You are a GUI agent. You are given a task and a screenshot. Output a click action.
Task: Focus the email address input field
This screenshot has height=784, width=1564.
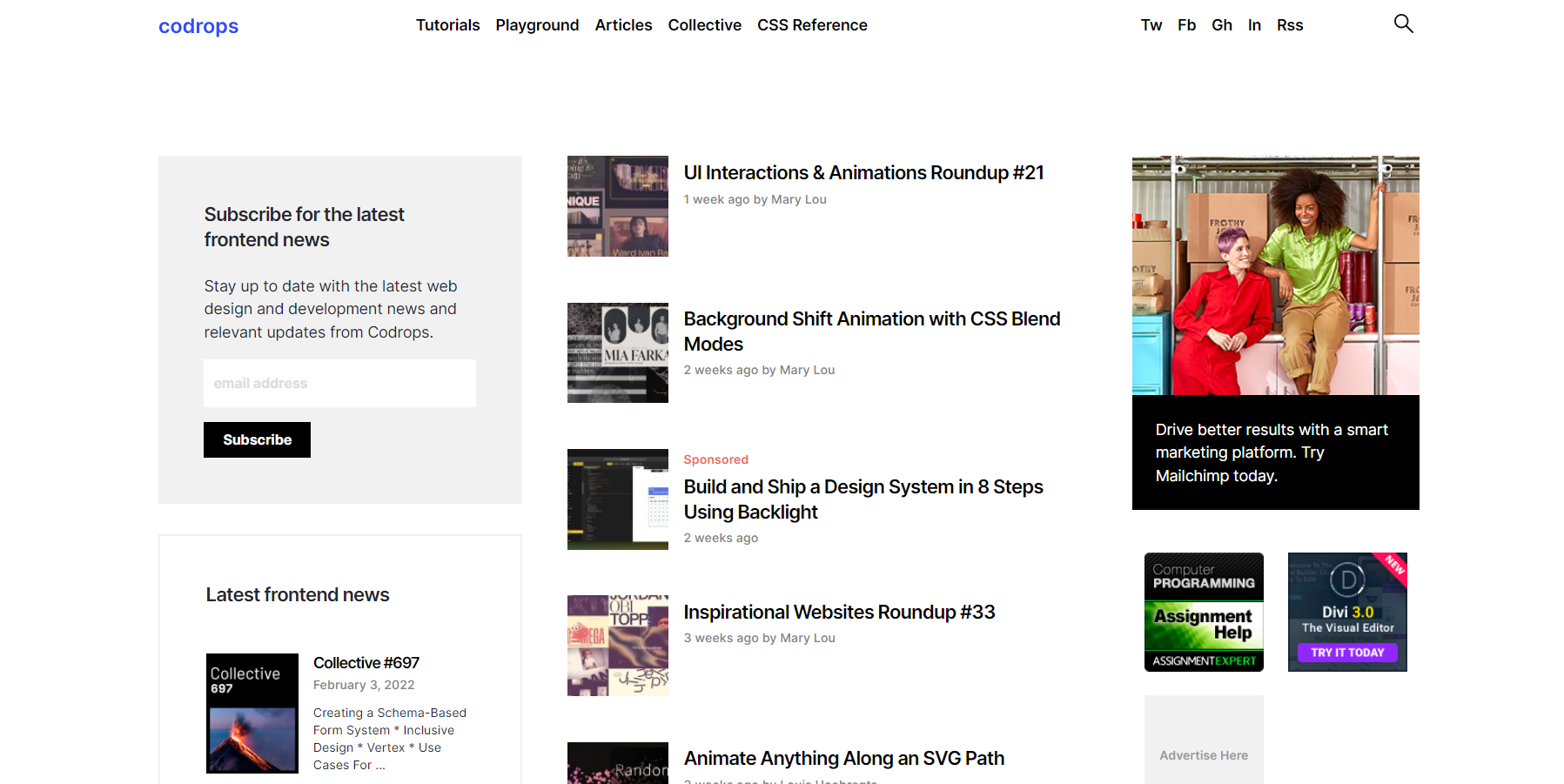(339, 383)
